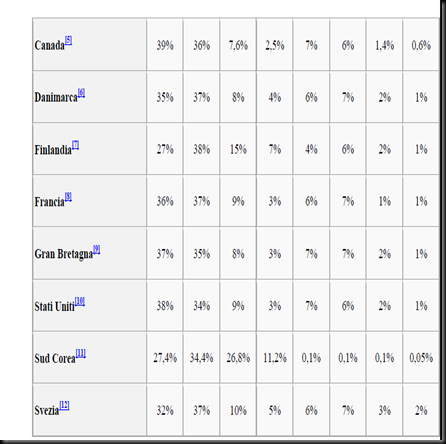Select the 15% value for Finlandia

click(x=238, y=149)
